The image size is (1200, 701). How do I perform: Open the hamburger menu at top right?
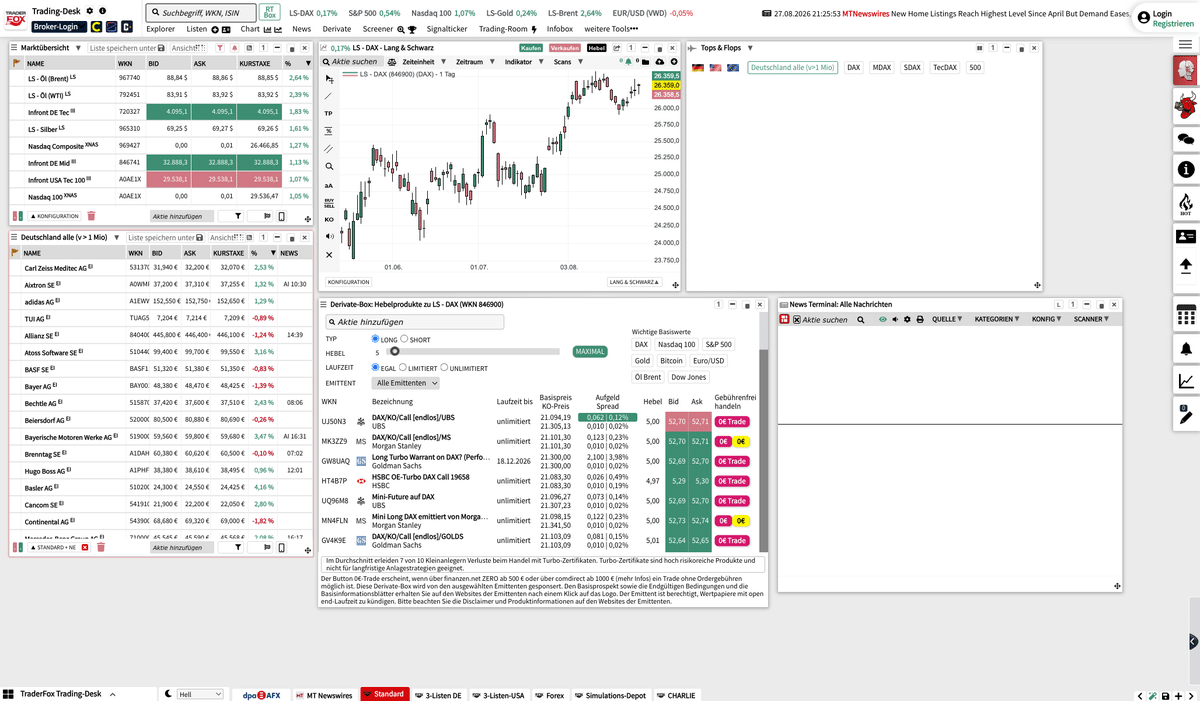click(1186, 45)
